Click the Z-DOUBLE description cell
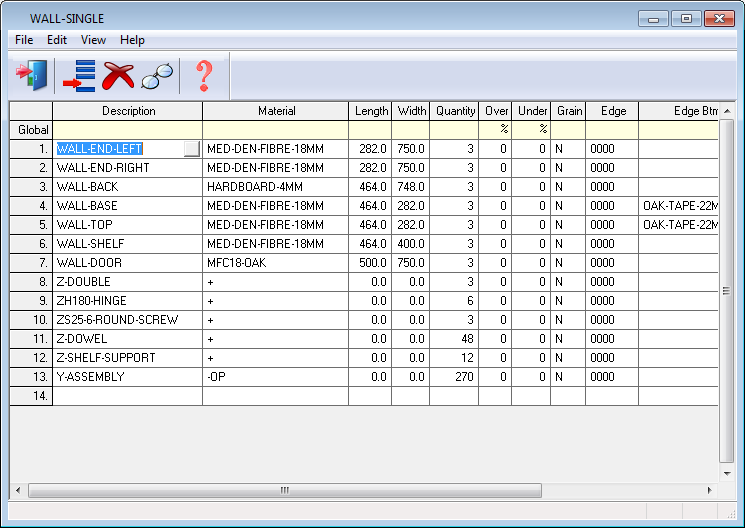Screen dimensions: 745x528 coord(128,282)
